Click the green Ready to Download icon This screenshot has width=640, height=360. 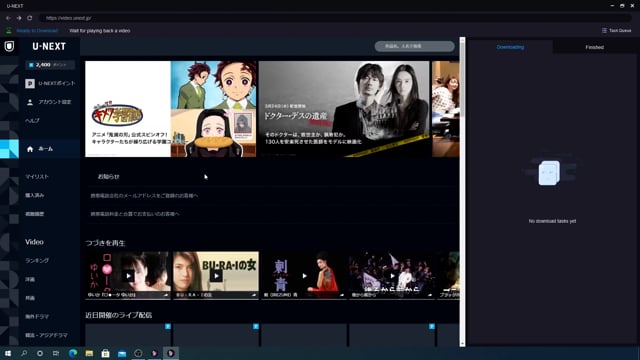9,31
